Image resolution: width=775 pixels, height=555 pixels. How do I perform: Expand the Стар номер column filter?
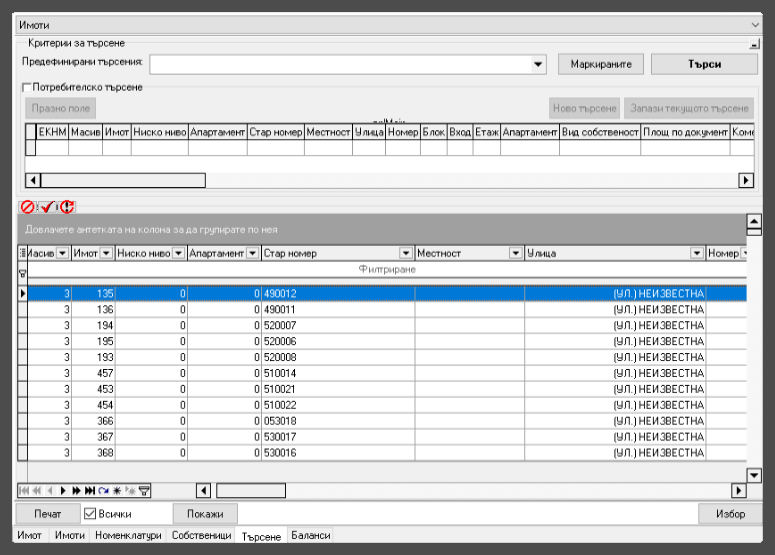coord(405,254)
